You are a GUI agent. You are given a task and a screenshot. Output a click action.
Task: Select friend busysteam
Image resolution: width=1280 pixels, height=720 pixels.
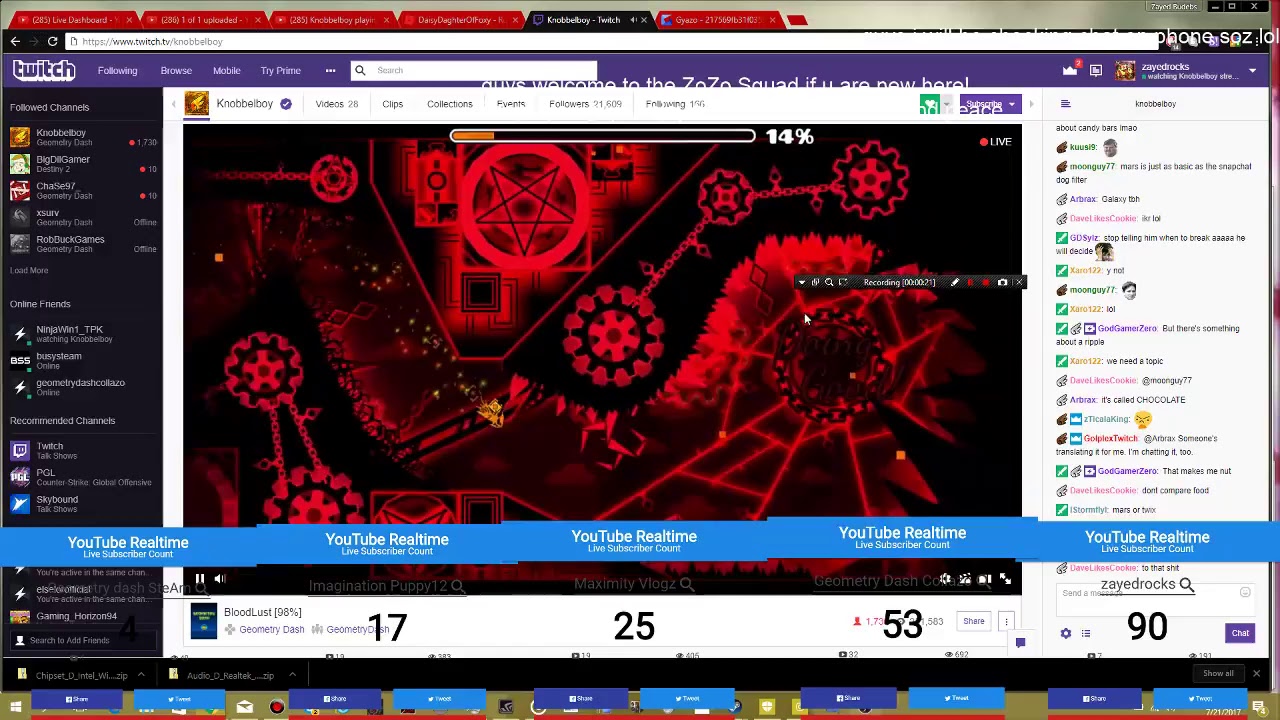click(82, 360)
